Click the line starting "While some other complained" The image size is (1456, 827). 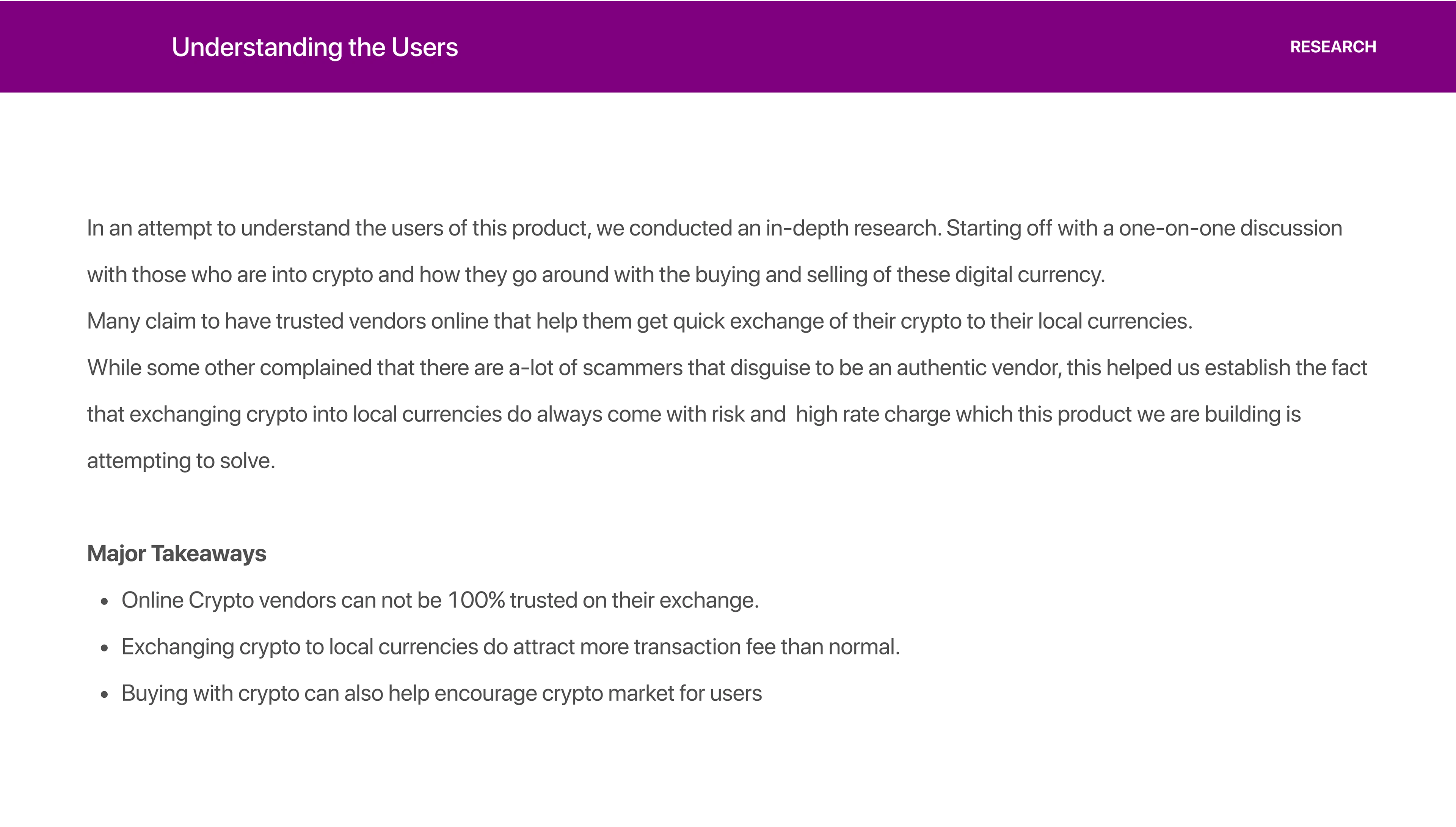pyautogui.click(x=727, y=368)
